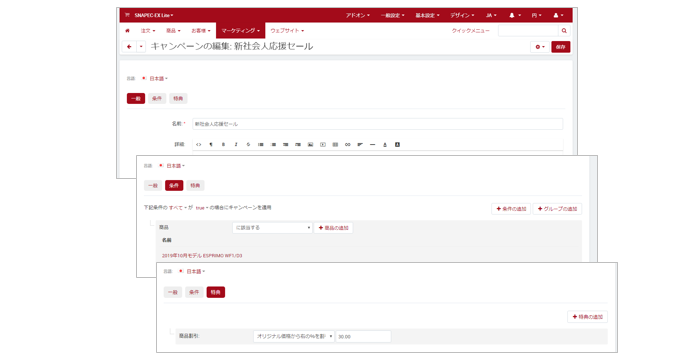Toggle HTML code view in the editor toolbar
The height and width of the screenshot is (360, 690).
point(198,144)
